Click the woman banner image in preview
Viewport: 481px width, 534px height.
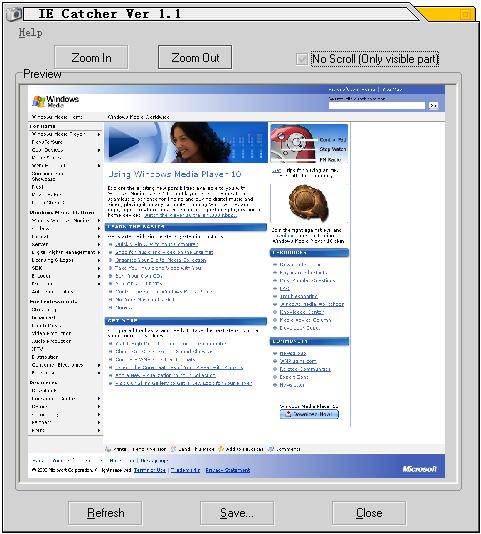click(186, 142)
